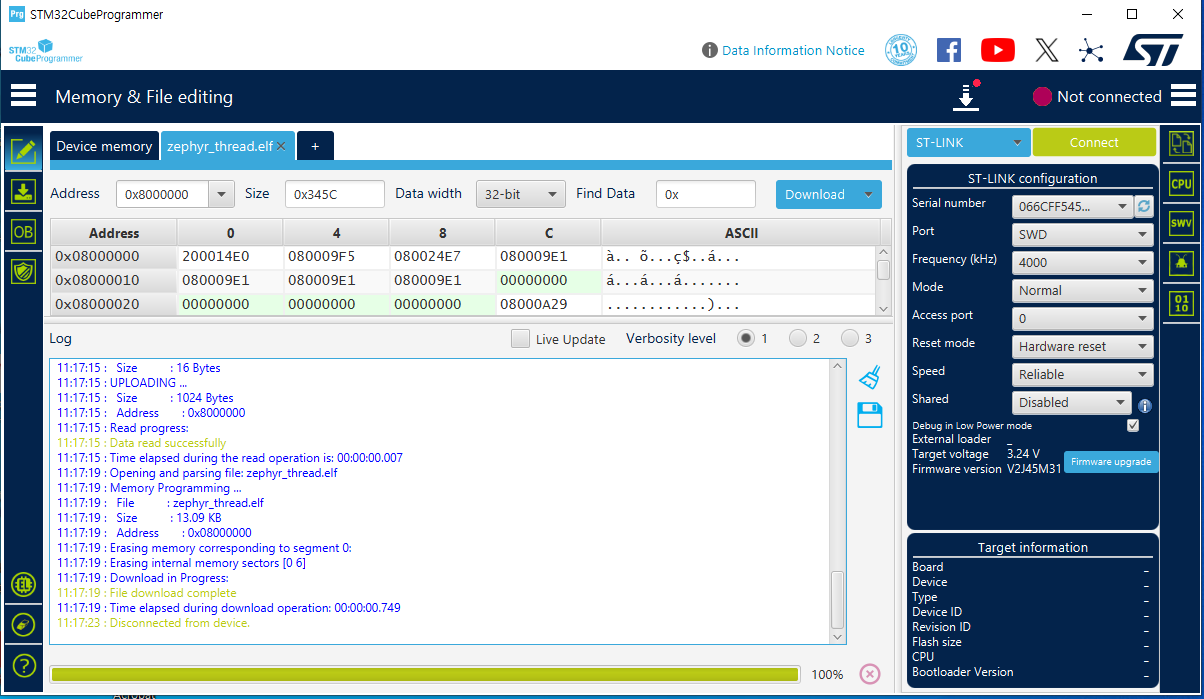Save the log with the floppy disk icon

pyautogui.click(x=870, y=415)
